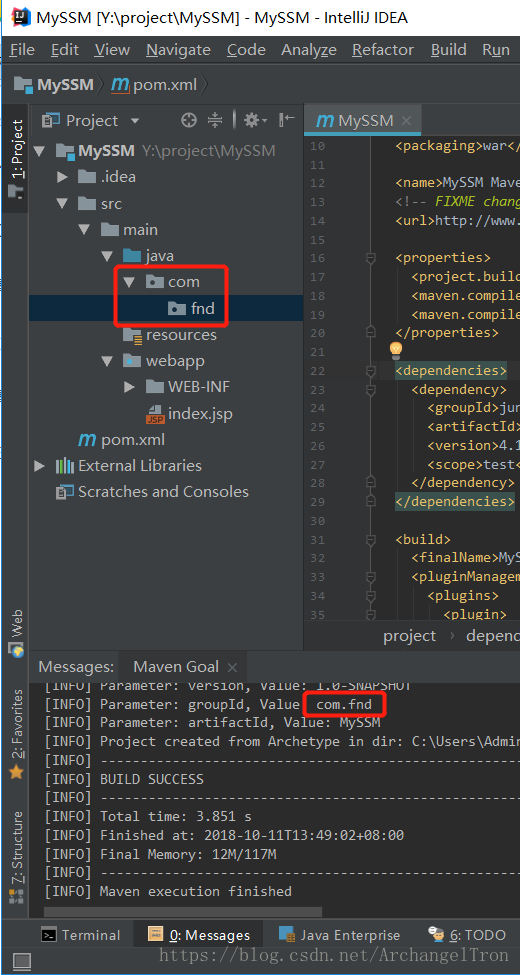Collapse the java folder
The image size is (520, 975).
tap(107, 256)
